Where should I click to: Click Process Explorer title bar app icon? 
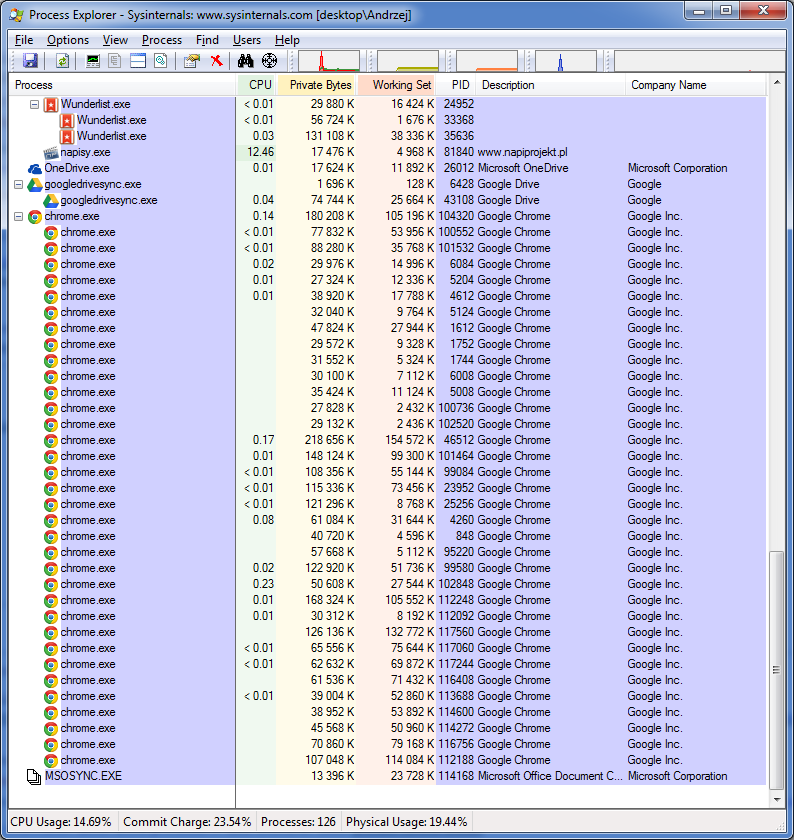pos(17,14)
